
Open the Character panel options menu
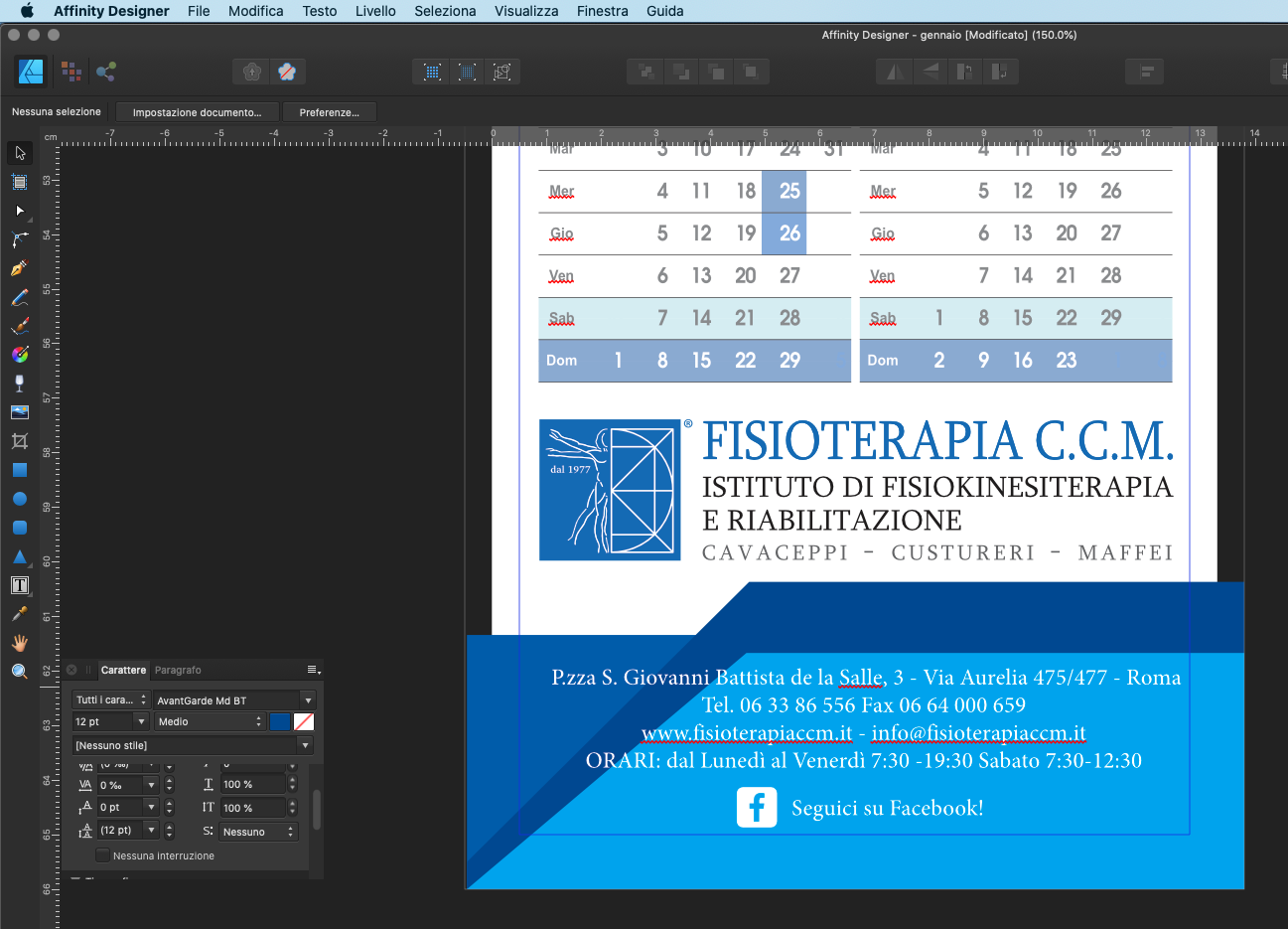click(x=314, y=670)
